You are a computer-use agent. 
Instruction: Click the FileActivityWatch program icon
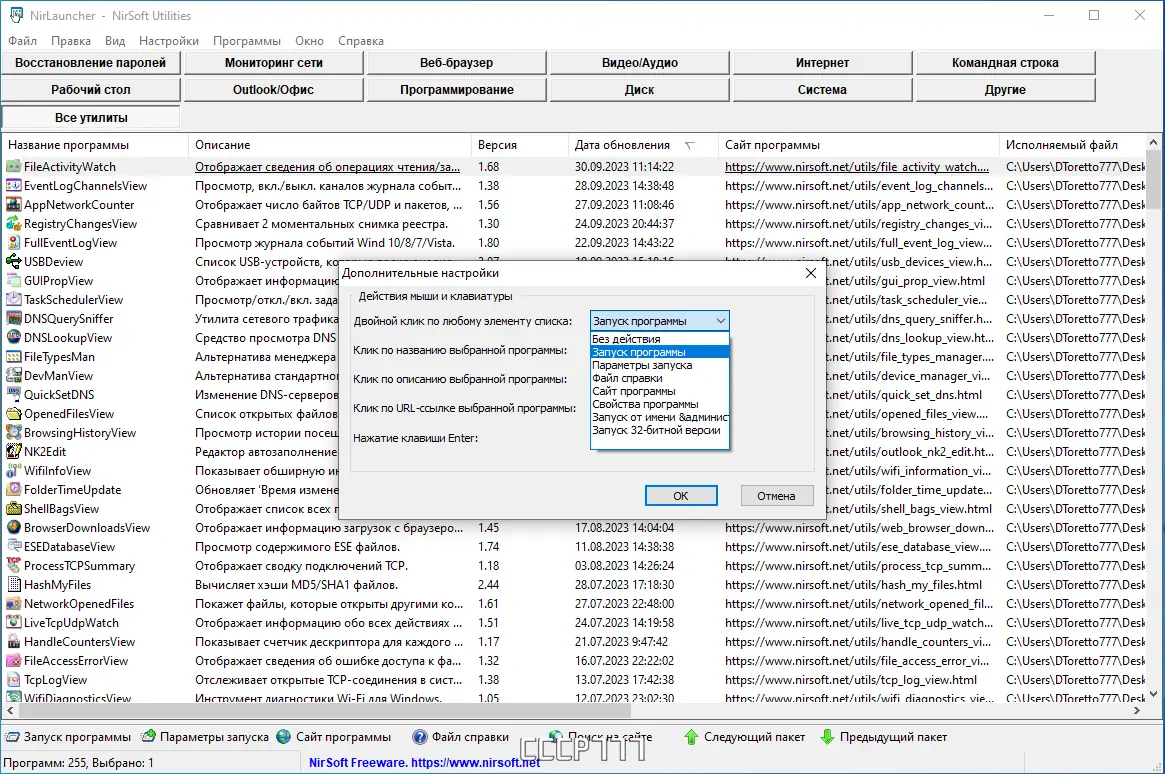click(13, 166)
